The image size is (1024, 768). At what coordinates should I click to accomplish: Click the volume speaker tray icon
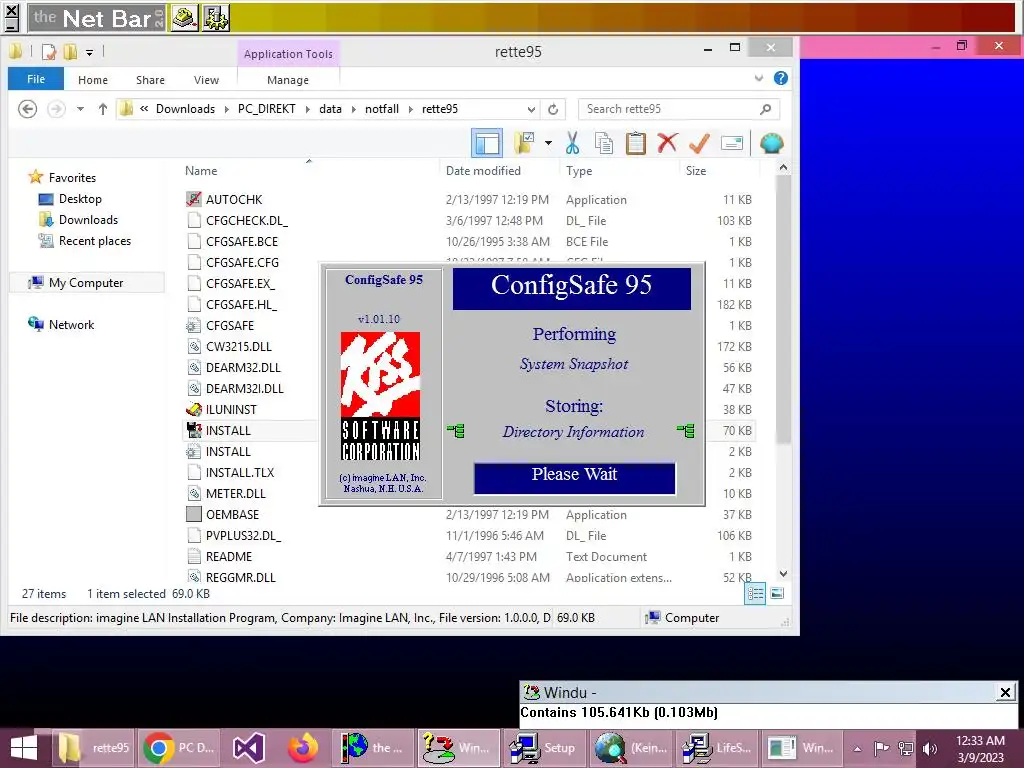[x=929, y=748]
